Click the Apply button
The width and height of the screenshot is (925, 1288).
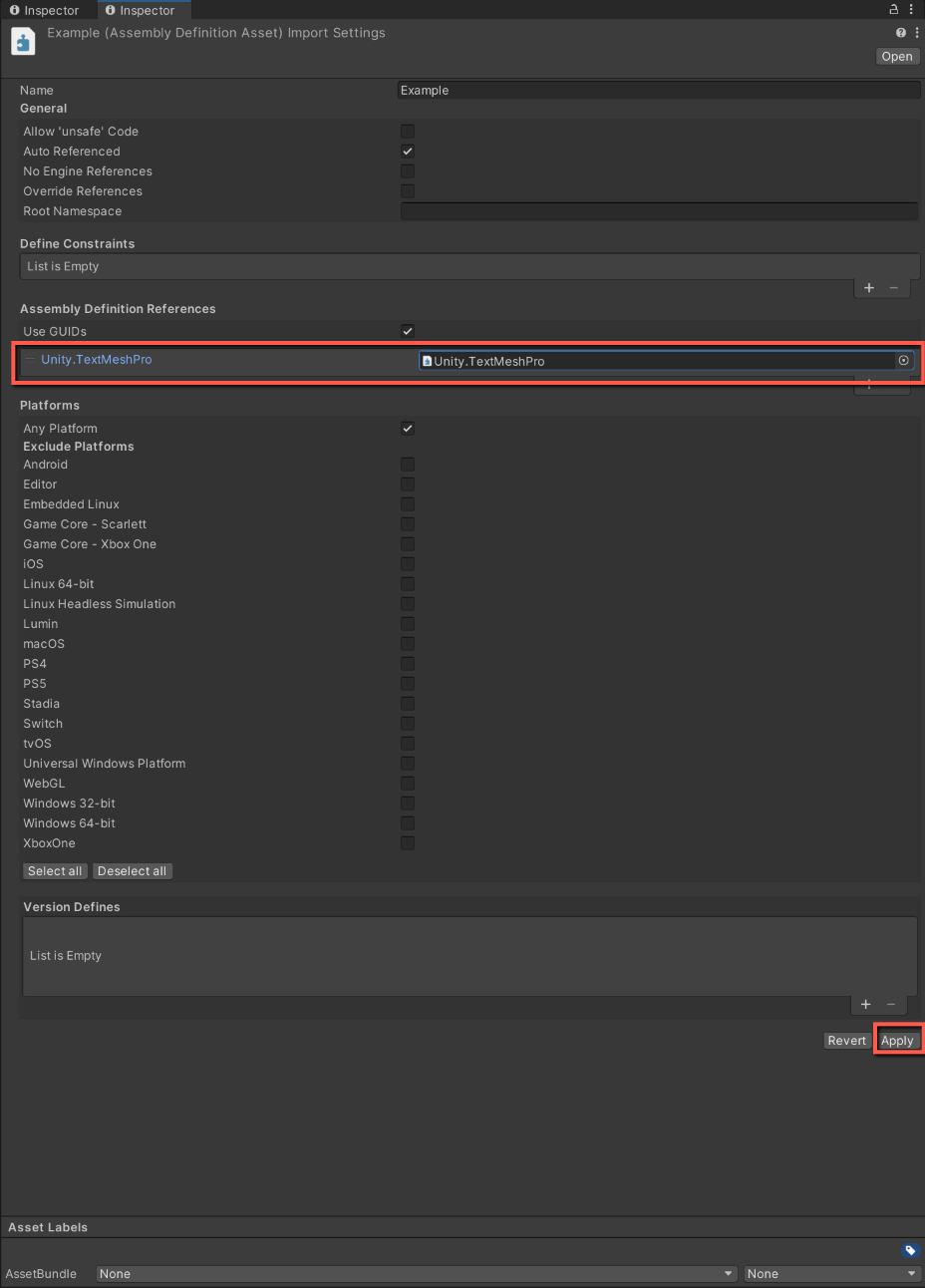click(x=897, y=1040)
